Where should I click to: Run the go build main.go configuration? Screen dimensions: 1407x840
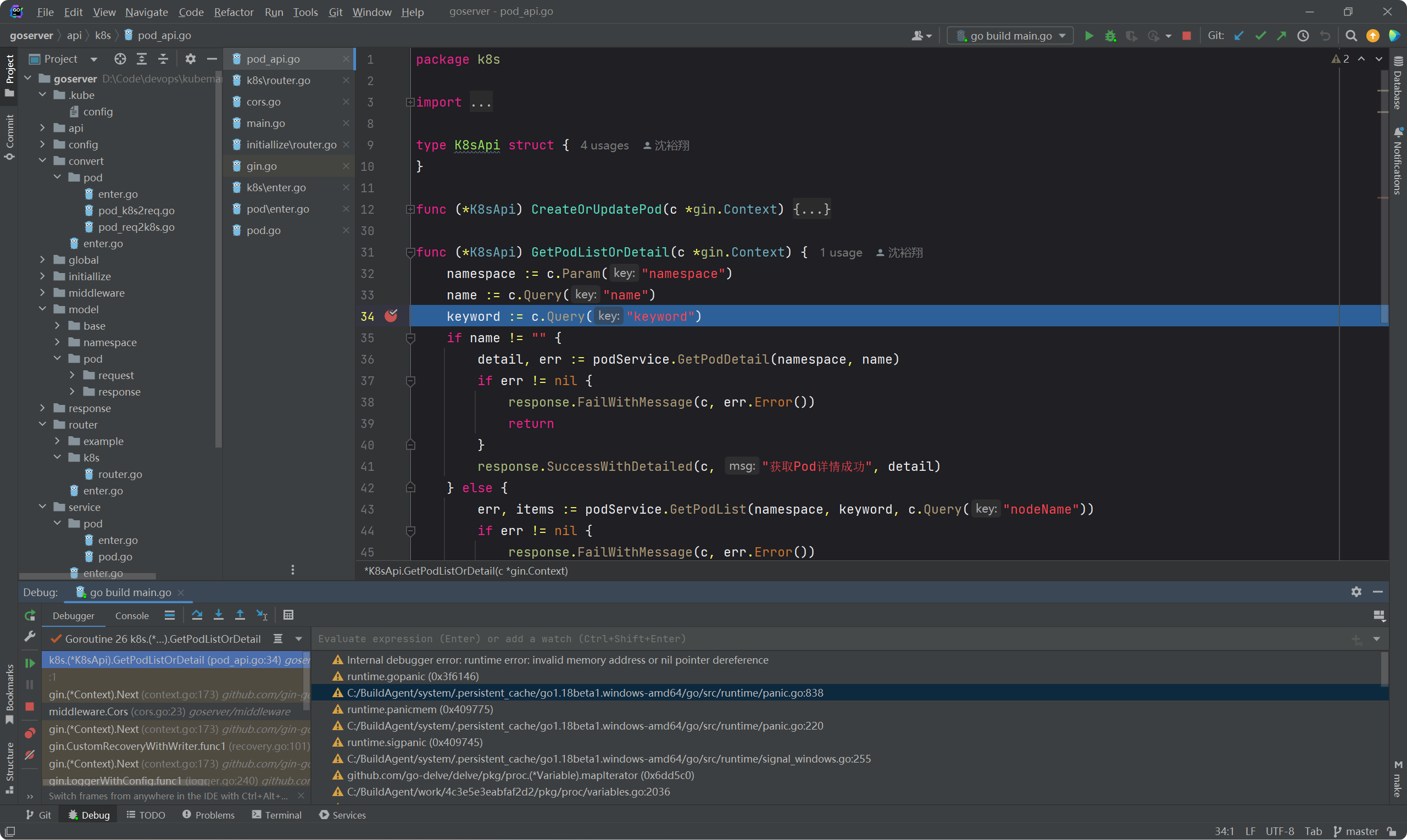(1088, 36)
